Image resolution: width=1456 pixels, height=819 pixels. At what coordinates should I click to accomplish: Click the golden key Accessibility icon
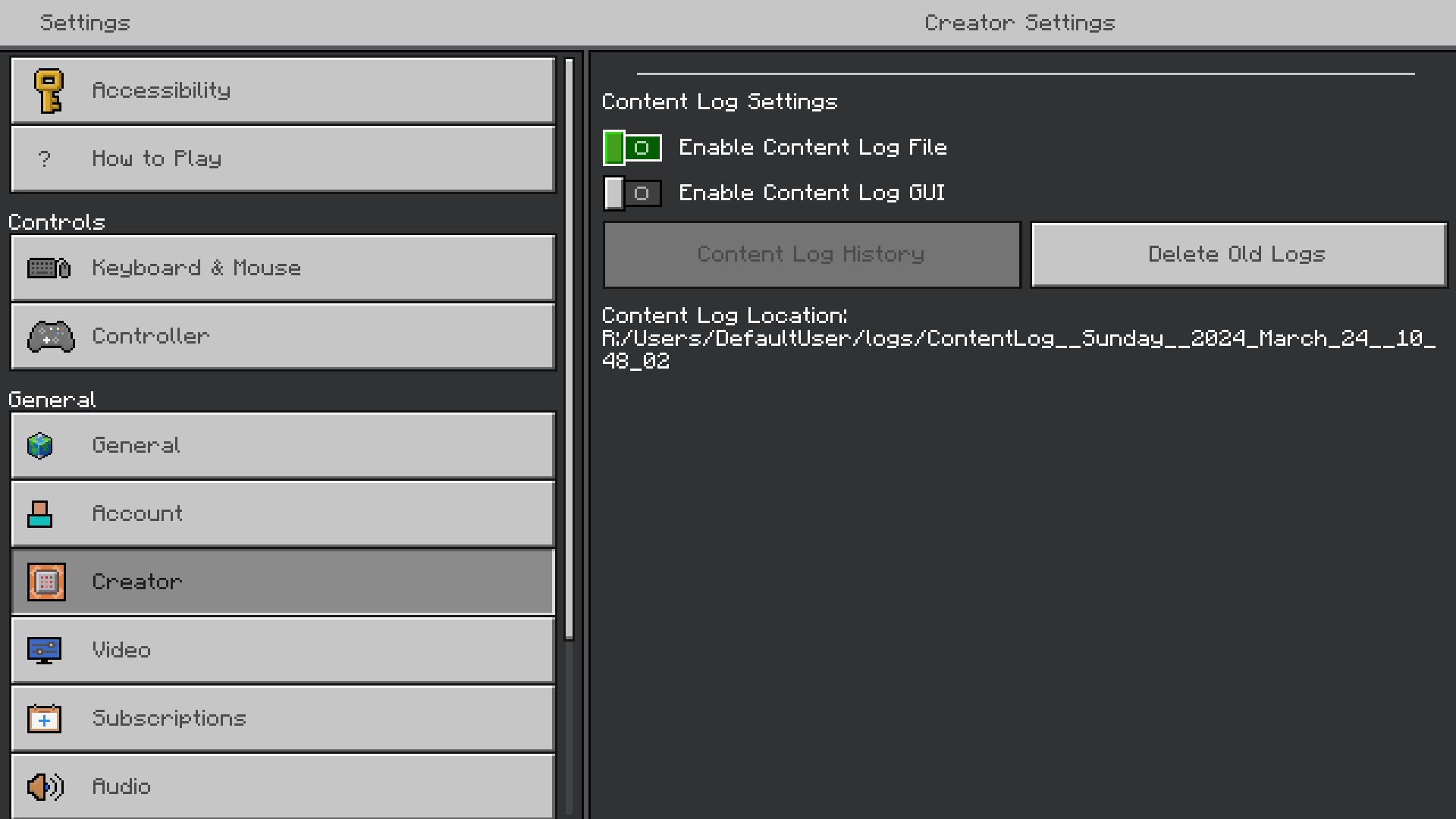coord(49,91)
